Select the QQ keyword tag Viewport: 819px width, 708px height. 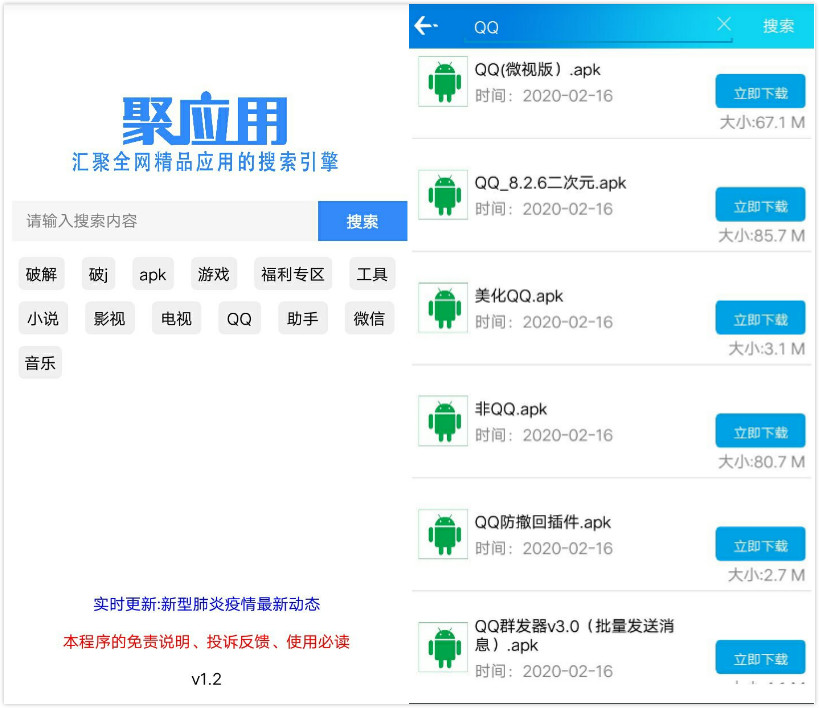pyautogui.click(x=239, y=318)
